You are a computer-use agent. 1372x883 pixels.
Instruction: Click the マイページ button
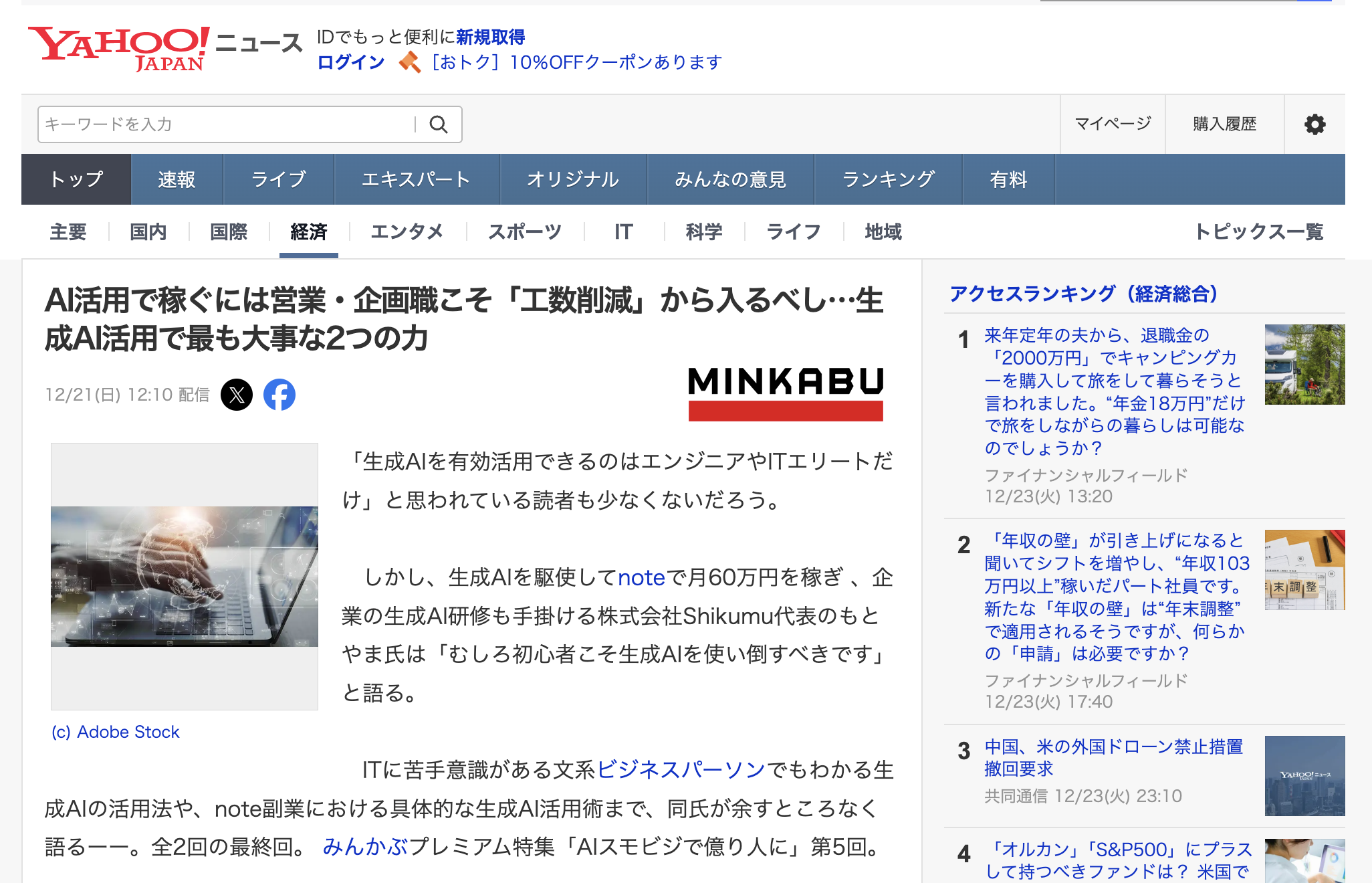[1113, 124]
